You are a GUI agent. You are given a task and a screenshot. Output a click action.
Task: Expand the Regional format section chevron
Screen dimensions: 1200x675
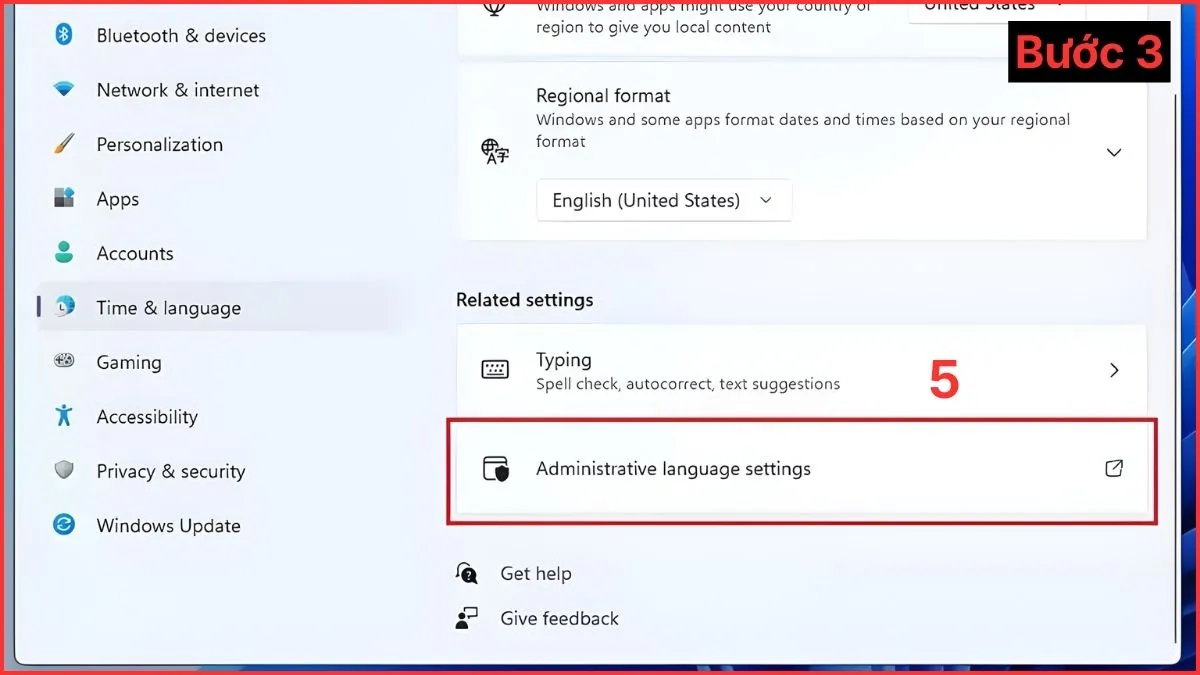[1114, 152]
